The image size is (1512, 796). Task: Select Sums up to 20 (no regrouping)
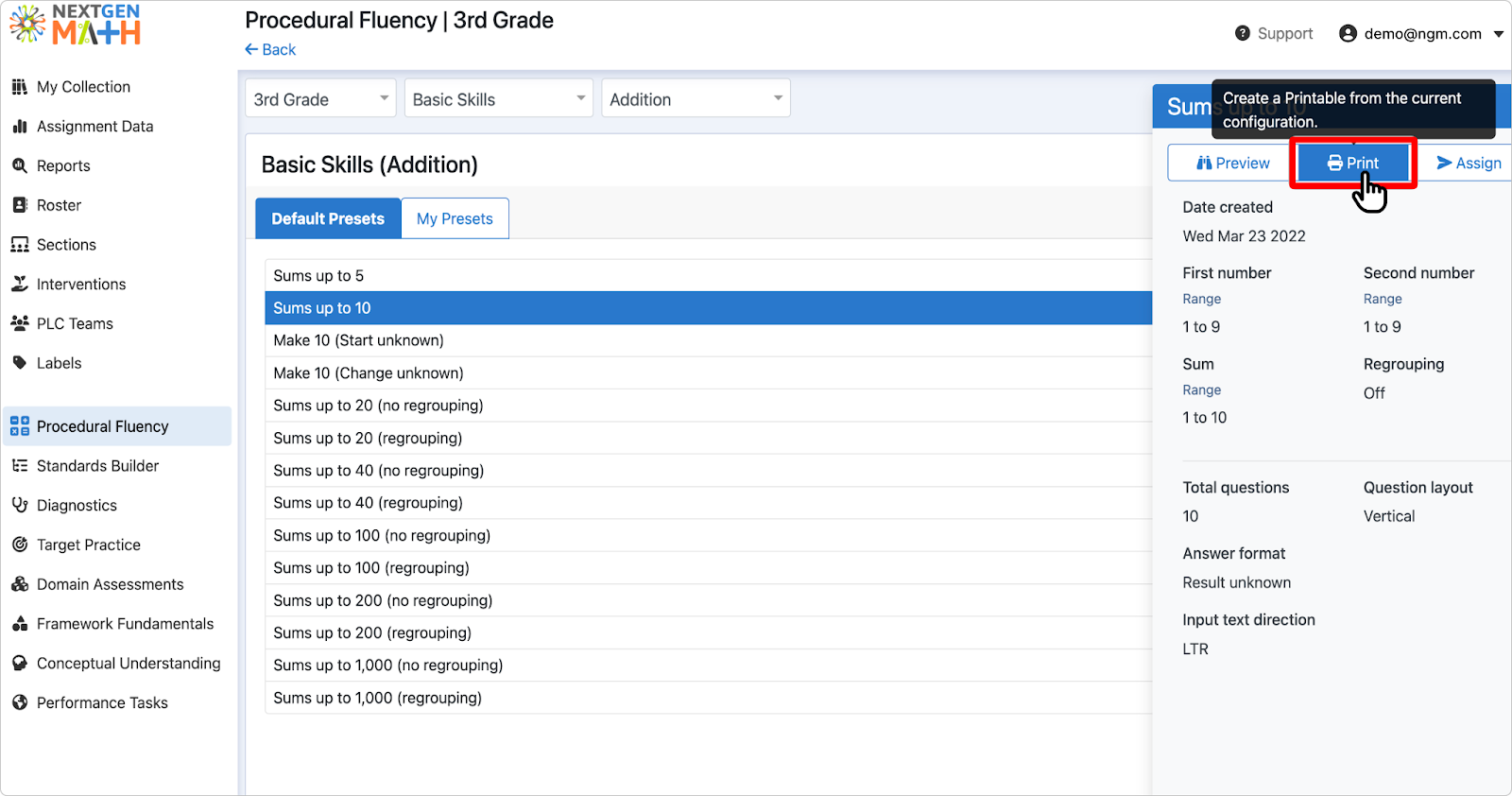pos(709,406)
